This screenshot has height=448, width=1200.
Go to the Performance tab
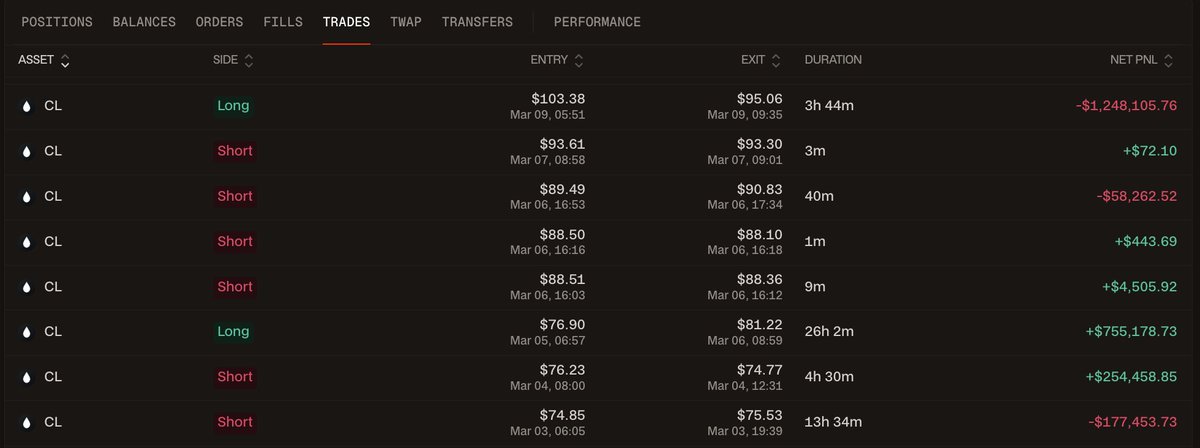tap(597, 22)
